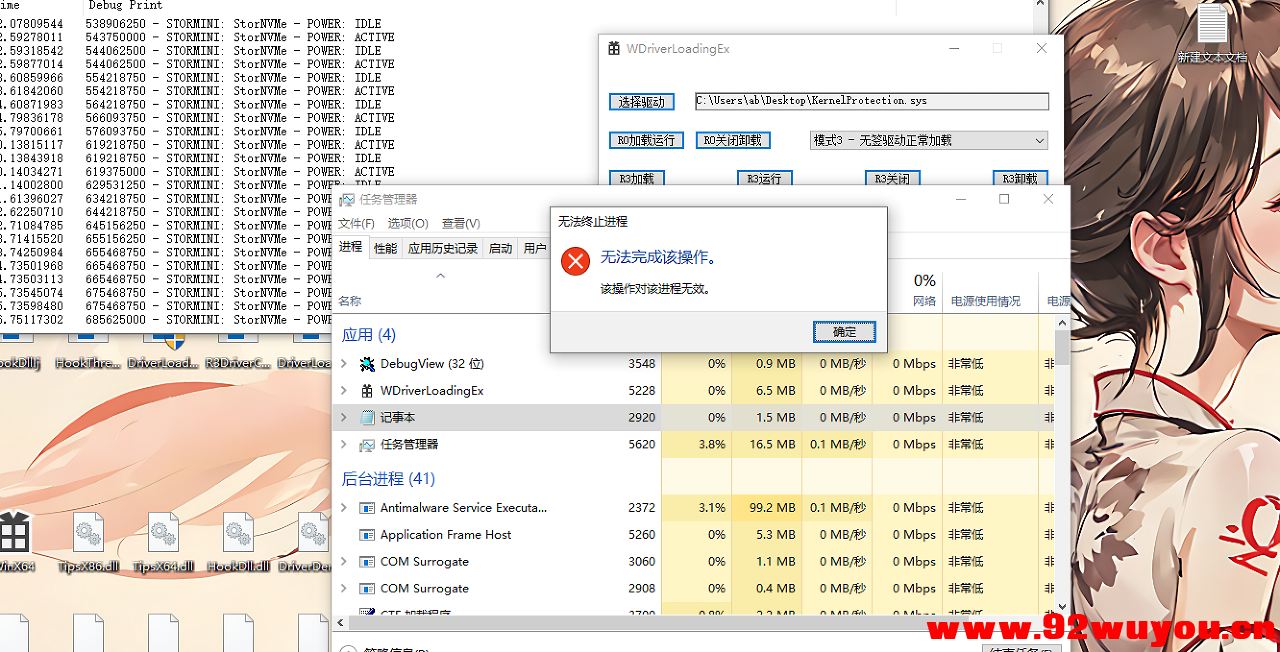This screenshot has width=1280, height=652.
Task: Click the WDriverLoadingEx gift icon in process list
Action: click(x=367, y=390)
